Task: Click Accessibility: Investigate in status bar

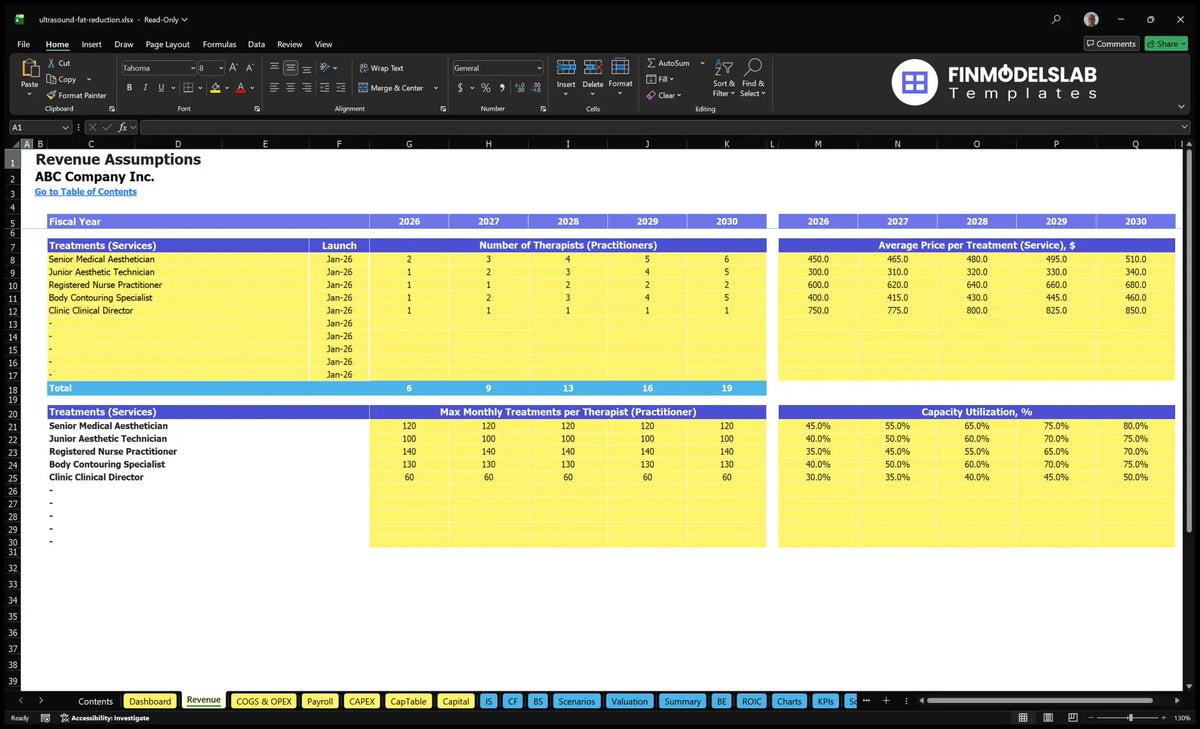Action: coord(104,718)
